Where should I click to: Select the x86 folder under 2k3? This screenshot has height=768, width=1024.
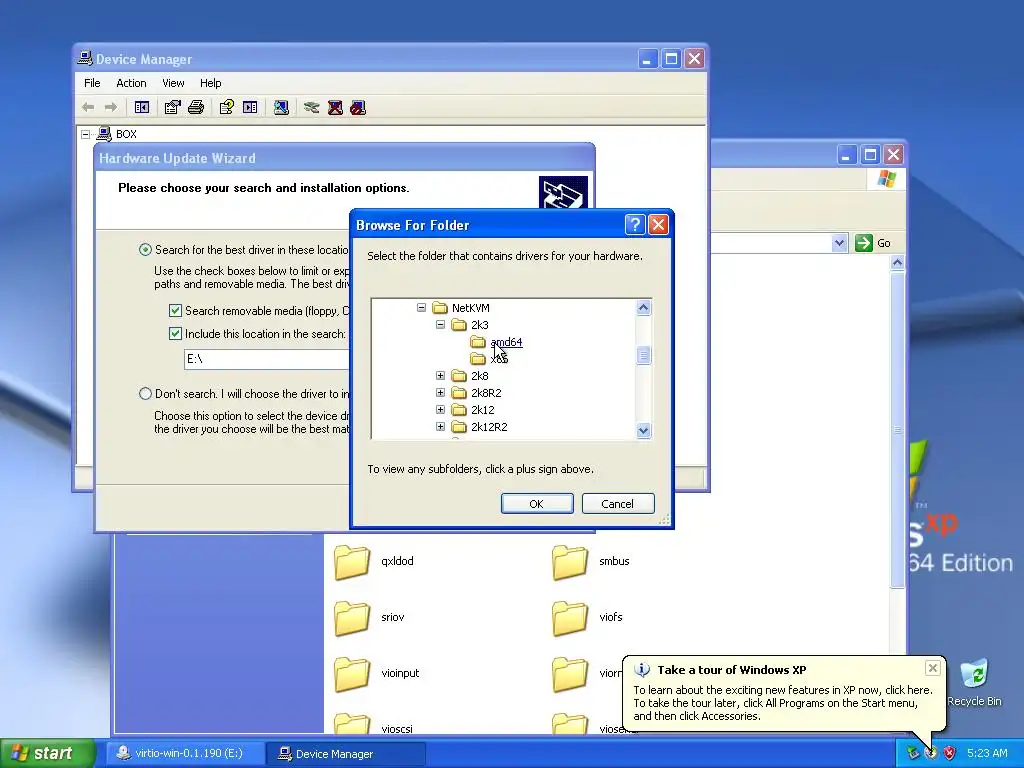click(499, 359)
